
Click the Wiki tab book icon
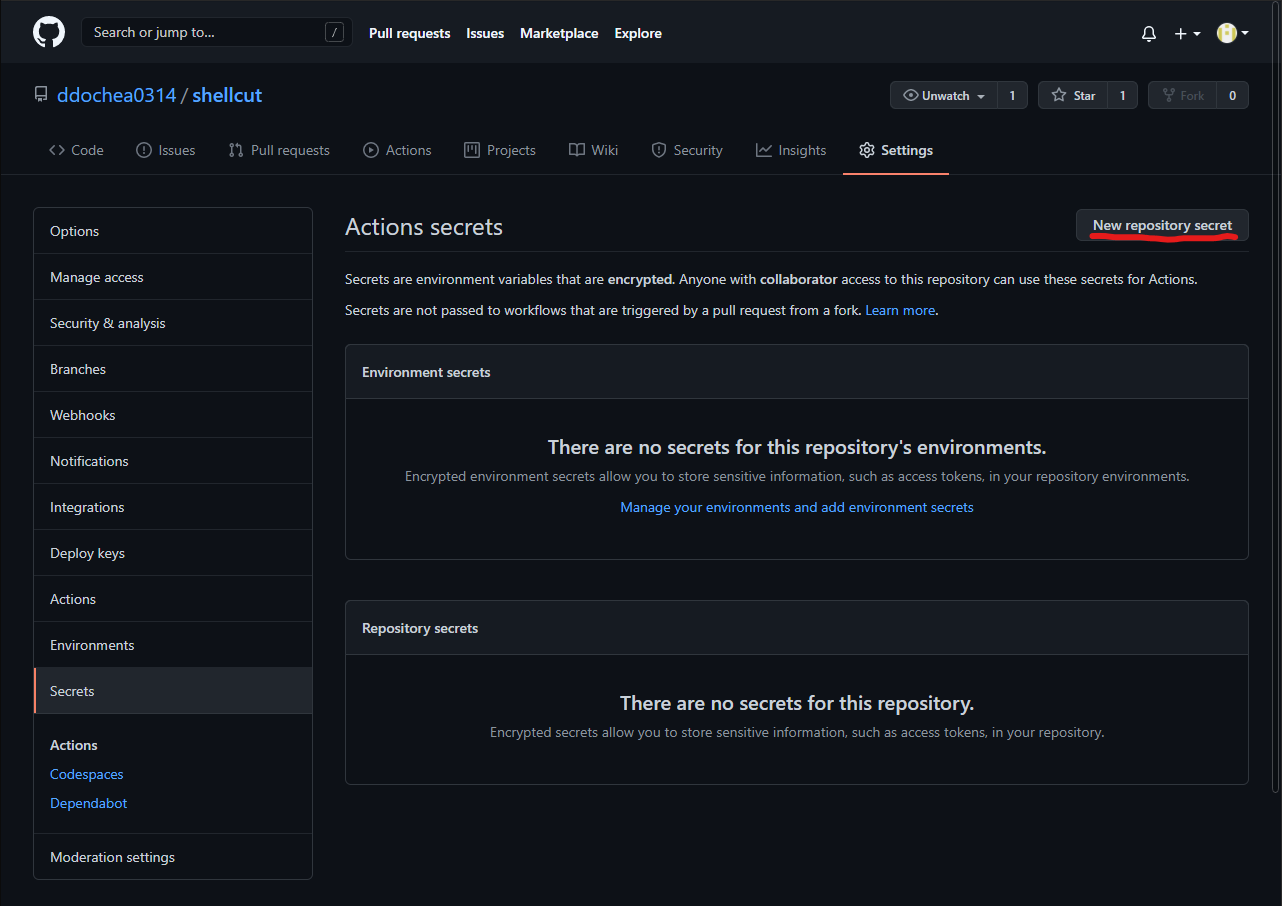[x=577, y=150]
